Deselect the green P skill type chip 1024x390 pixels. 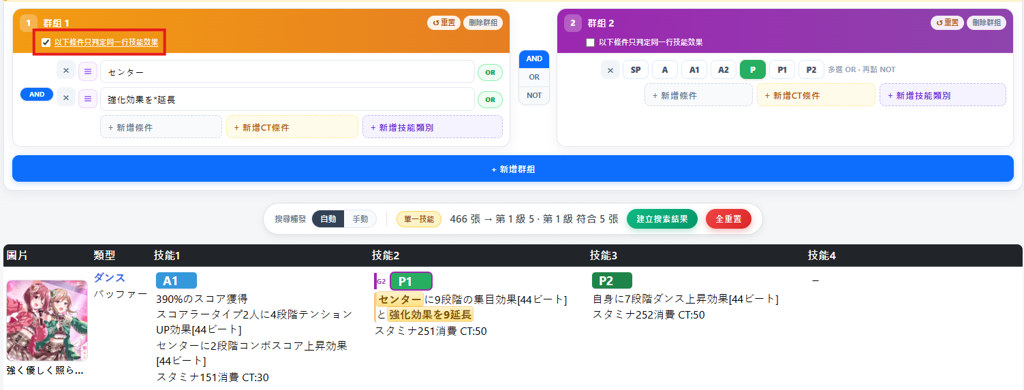point(753,70)
